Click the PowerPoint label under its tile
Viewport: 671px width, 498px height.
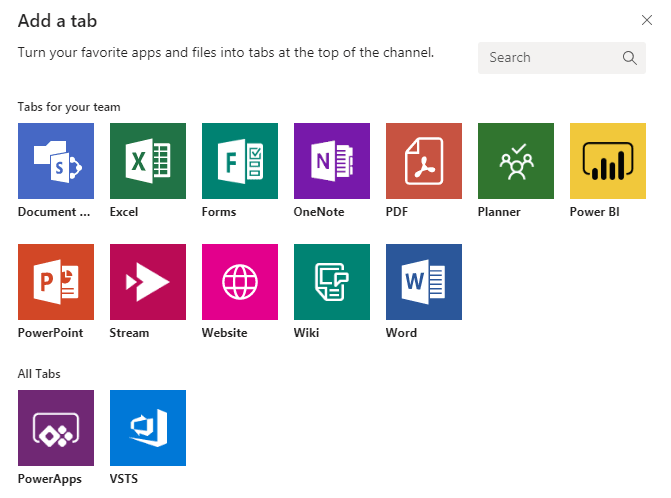tap(50, 333)
